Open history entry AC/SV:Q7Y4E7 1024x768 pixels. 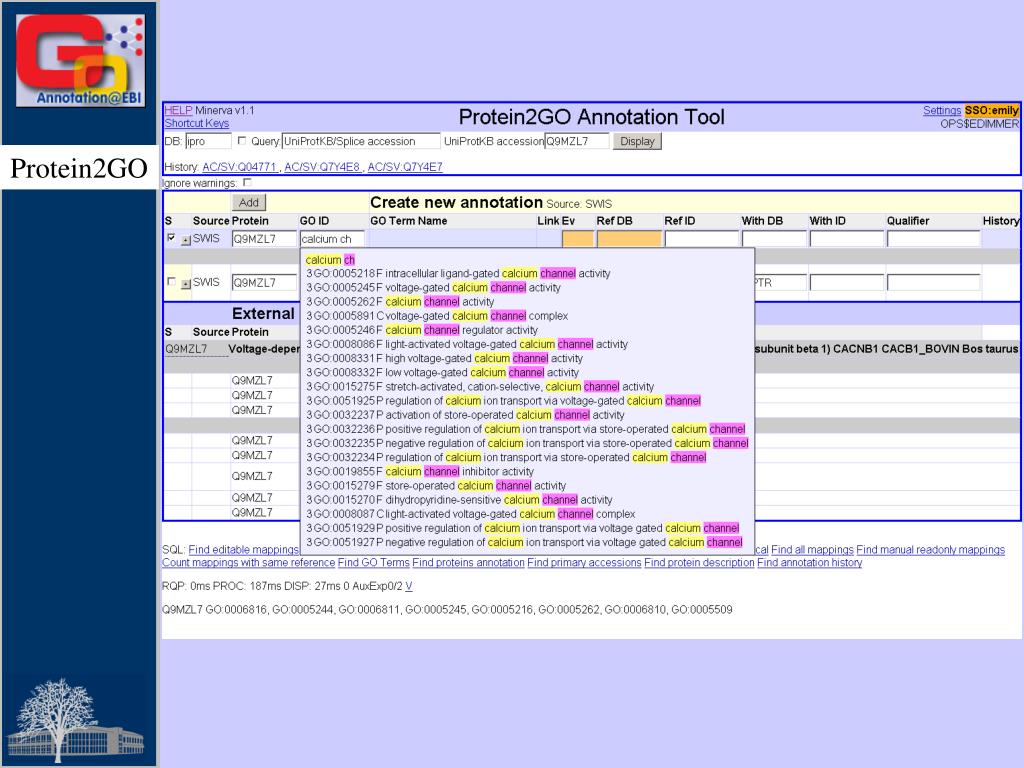coord(405,167)
